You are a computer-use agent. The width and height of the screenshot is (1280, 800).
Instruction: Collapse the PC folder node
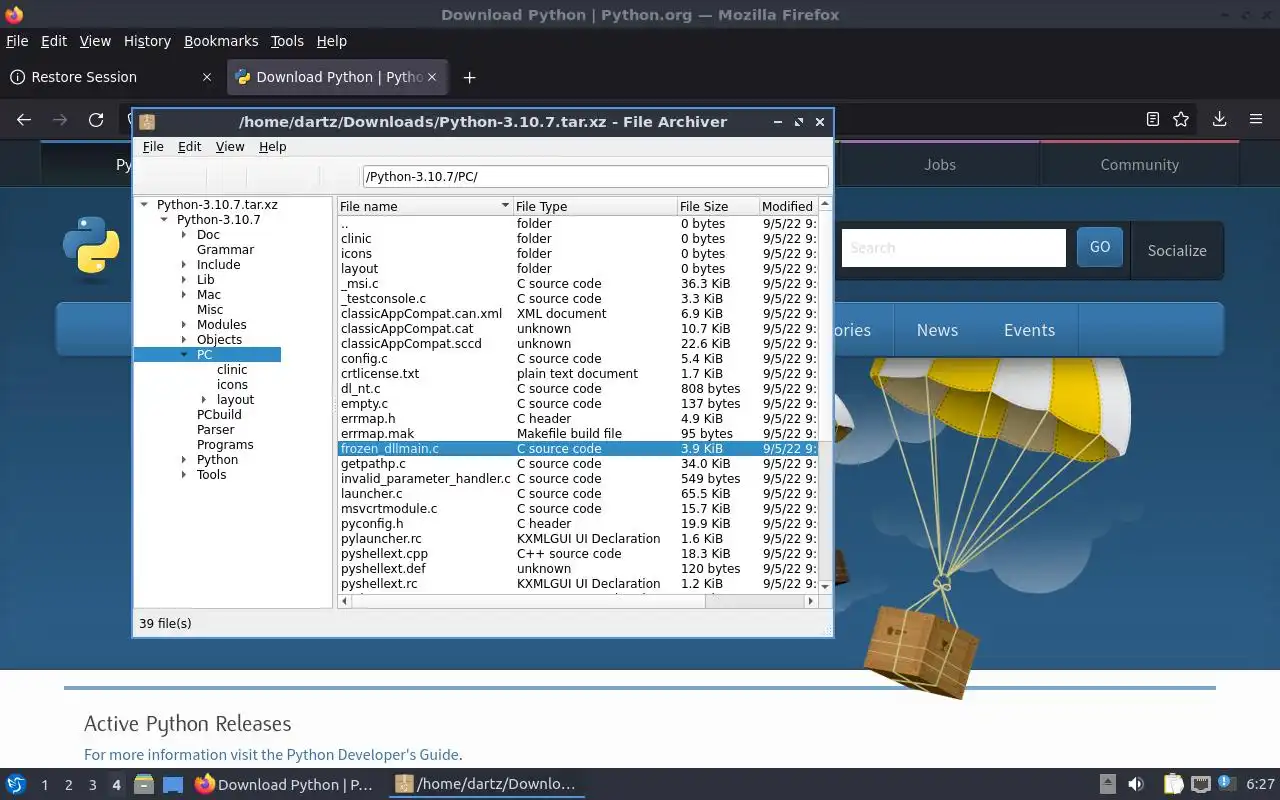(x=184, y=355)
